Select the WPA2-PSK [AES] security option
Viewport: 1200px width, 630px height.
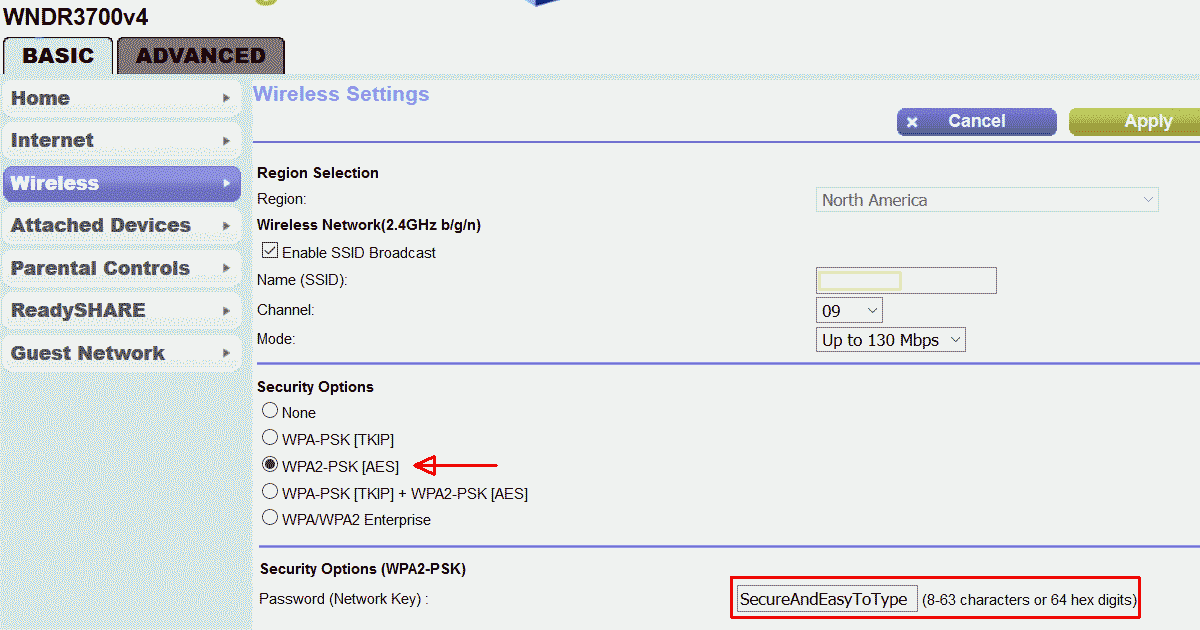270,465
